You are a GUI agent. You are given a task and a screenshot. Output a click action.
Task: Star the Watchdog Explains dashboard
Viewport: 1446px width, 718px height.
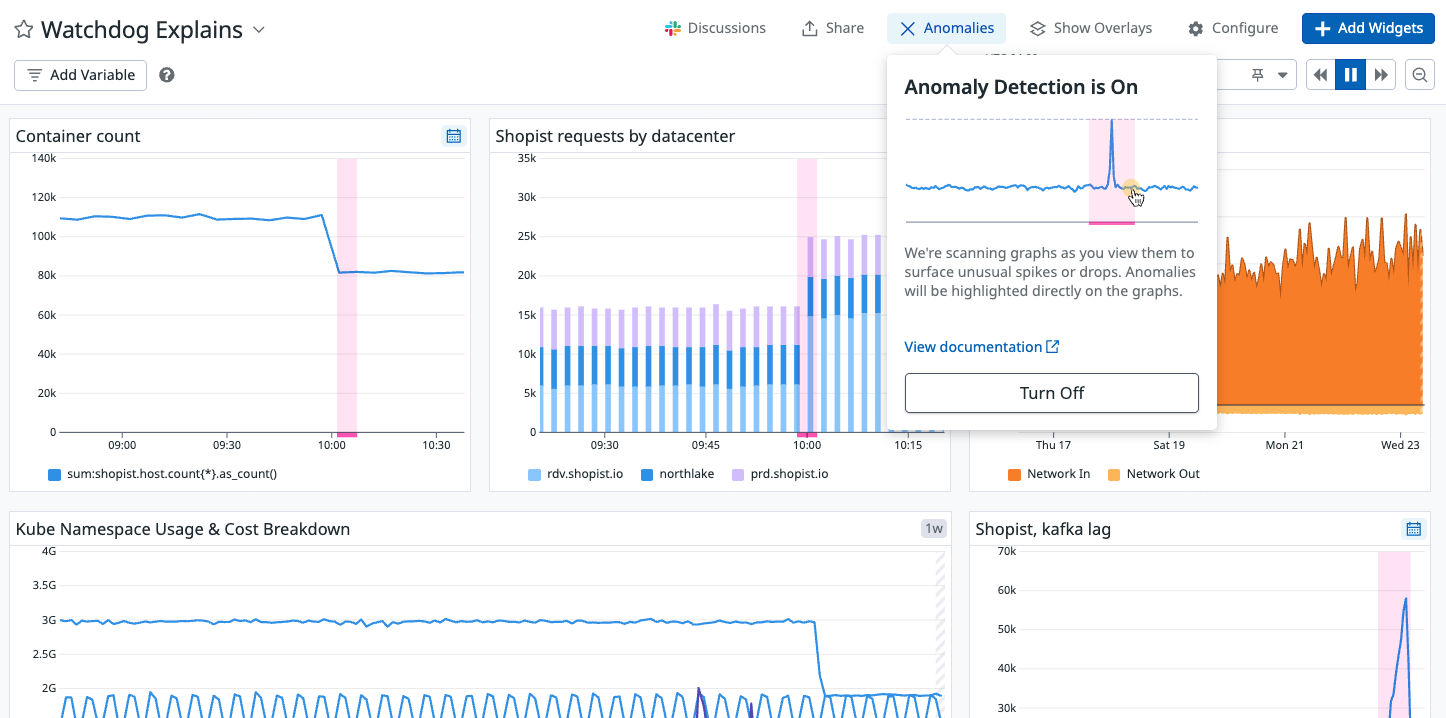[x=23, y=30]
